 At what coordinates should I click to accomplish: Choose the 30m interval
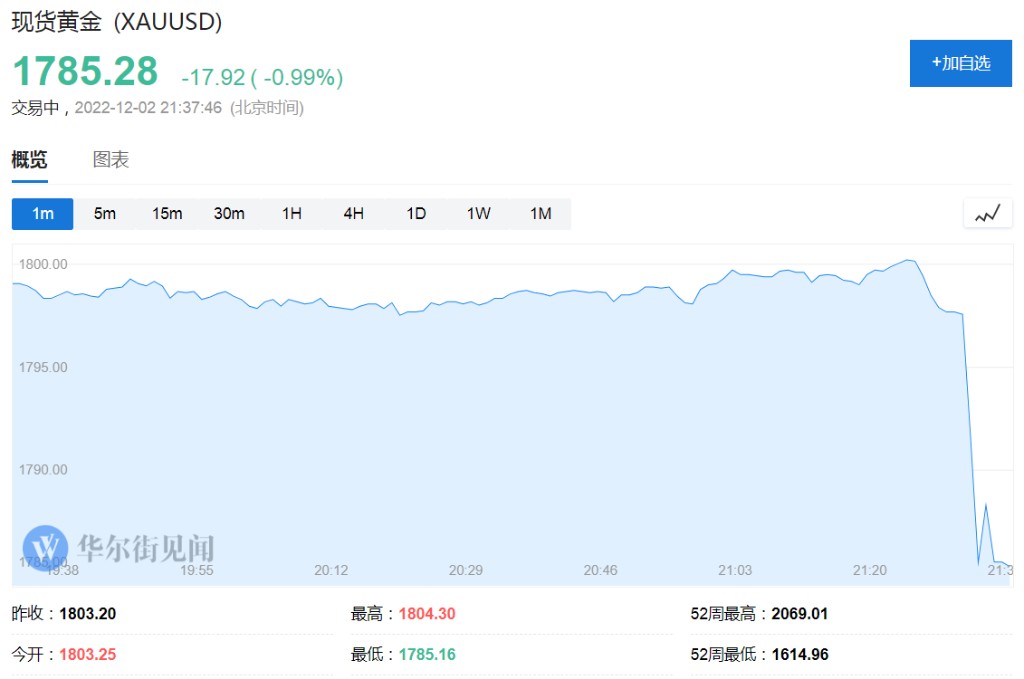(x=229, y=214)
